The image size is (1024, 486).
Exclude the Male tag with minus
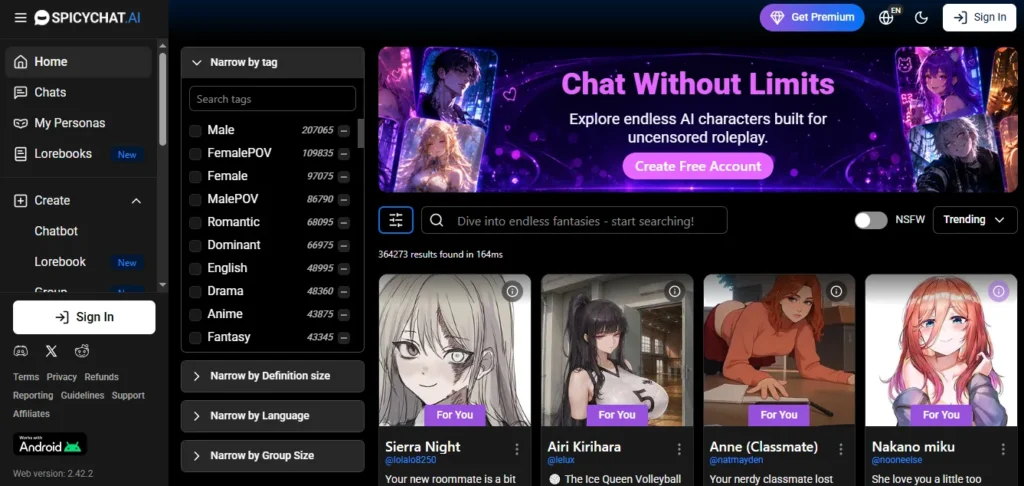344,131
